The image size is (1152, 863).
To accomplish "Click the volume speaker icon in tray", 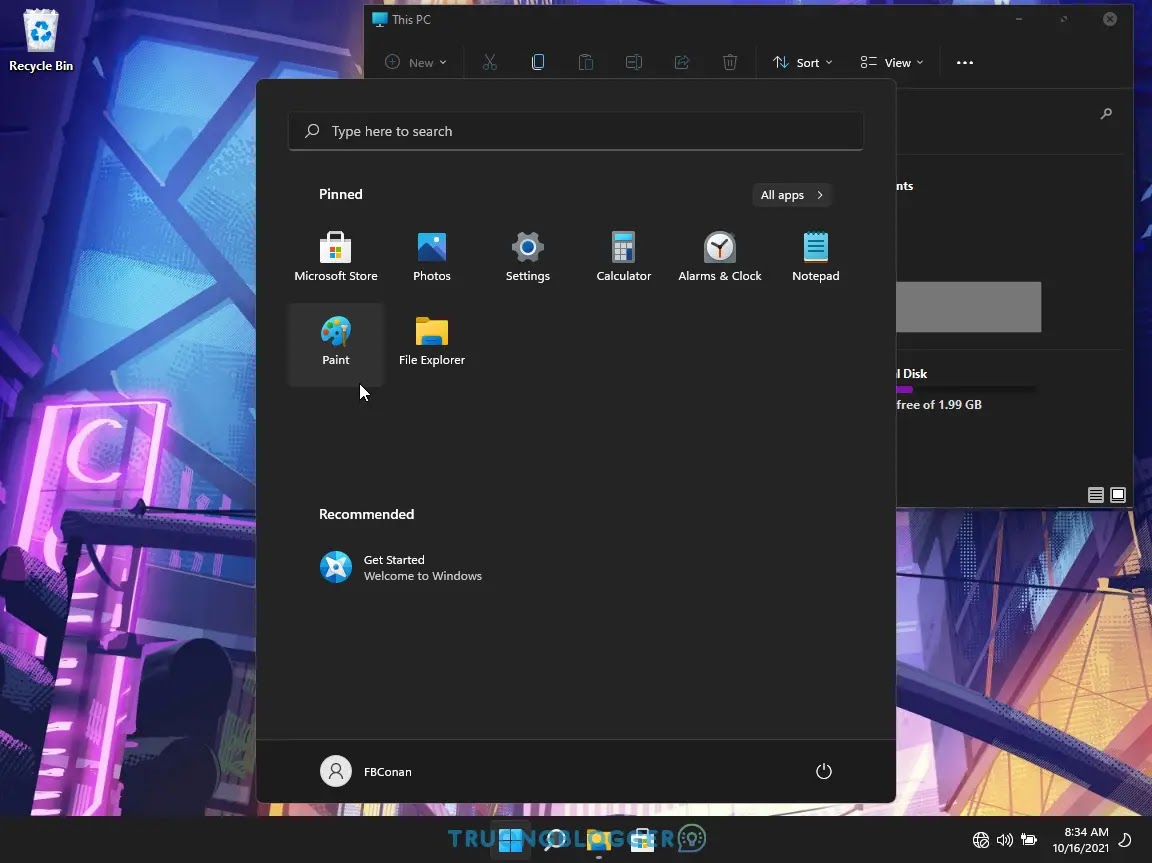I will pos(1004,839).
